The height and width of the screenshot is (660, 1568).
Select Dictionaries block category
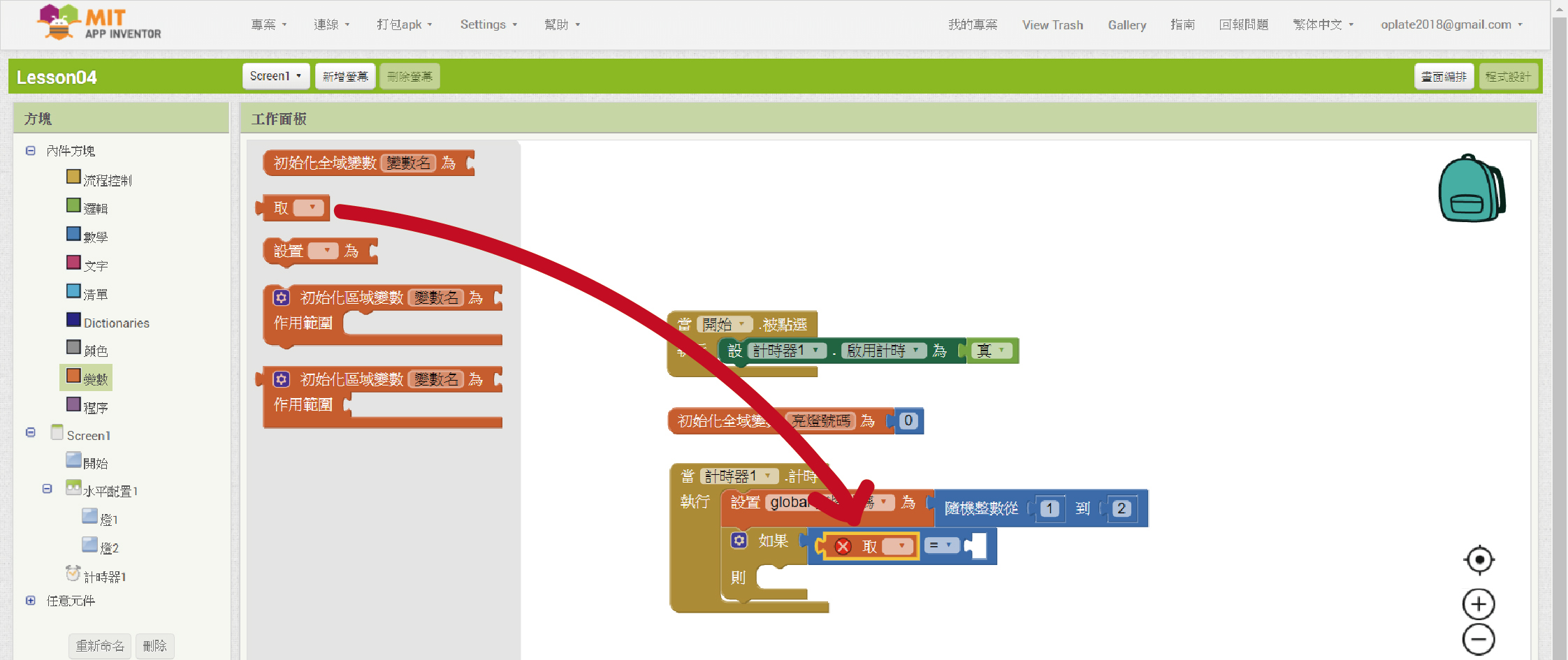tap(108, 322)
